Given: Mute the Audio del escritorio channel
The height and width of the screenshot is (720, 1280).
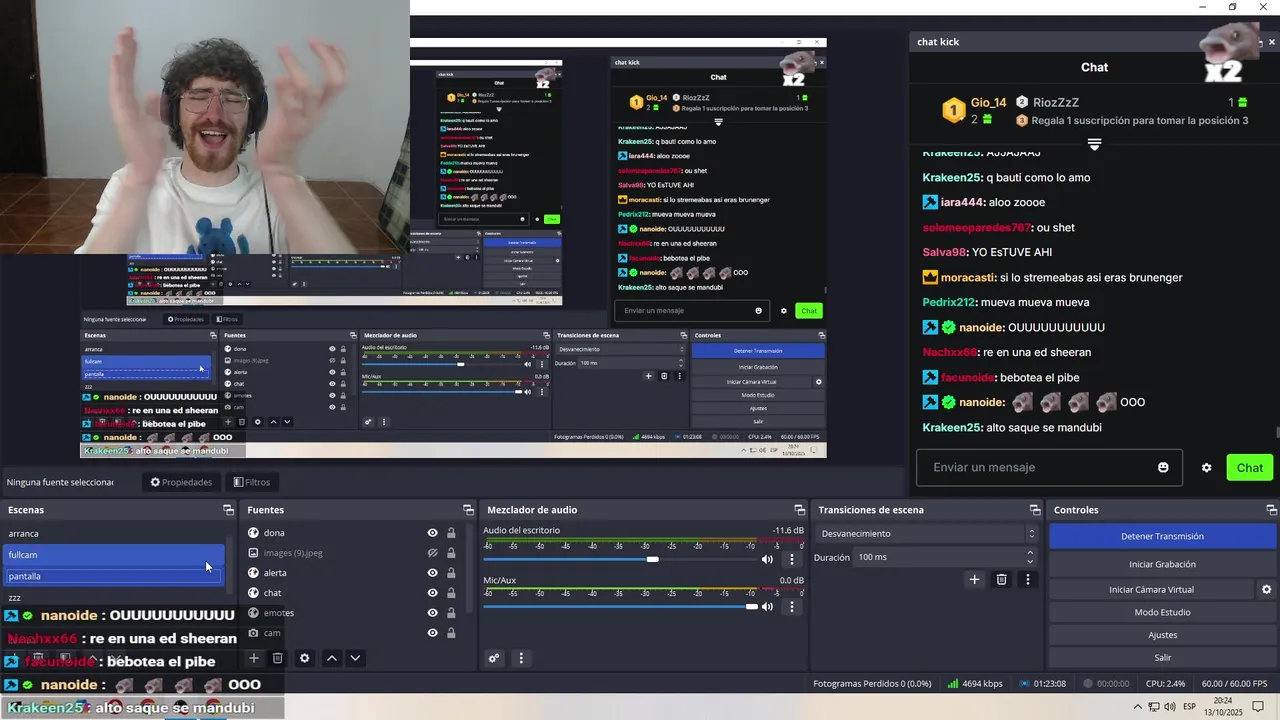Looking at the screenshot, I should pyautogui.click(x=768, y=559).
